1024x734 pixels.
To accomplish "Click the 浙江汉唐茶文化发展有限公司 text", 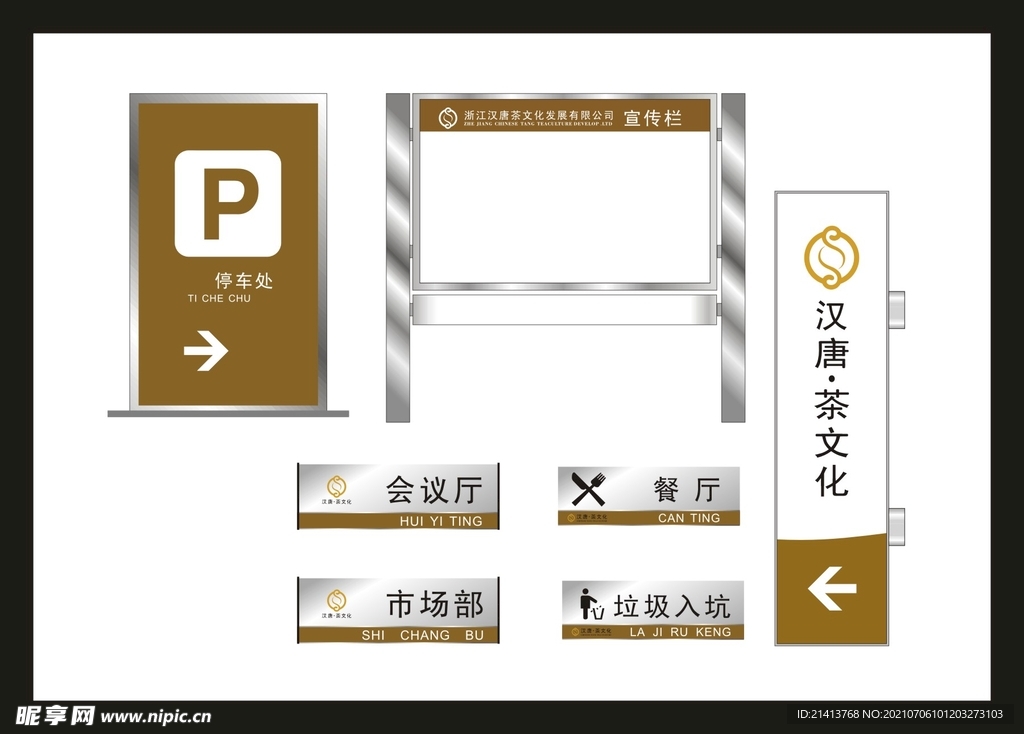I will click(539, 115).
